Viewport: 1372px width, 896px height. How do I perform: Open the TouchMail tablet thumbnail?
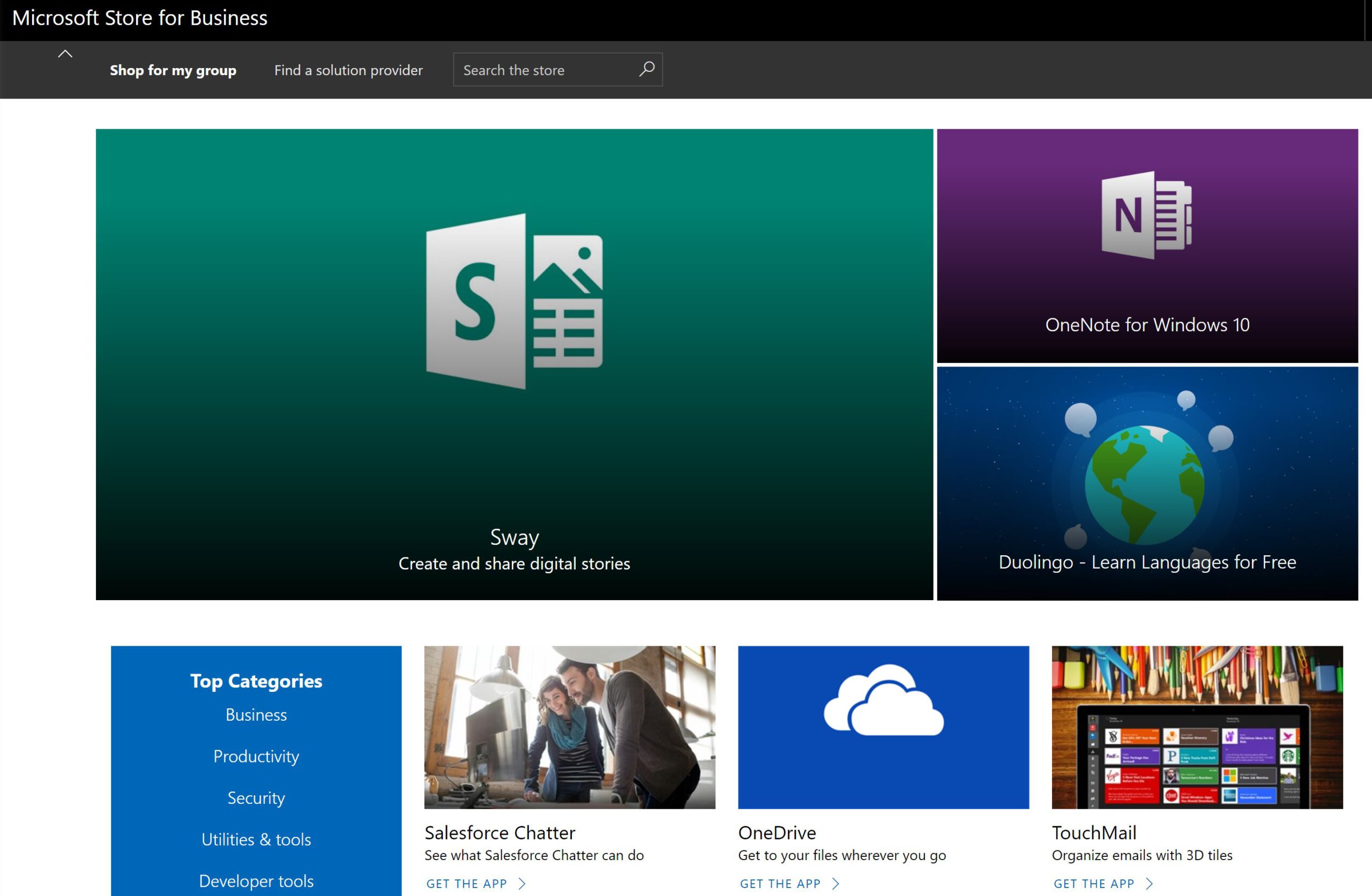pos(1197,727)
